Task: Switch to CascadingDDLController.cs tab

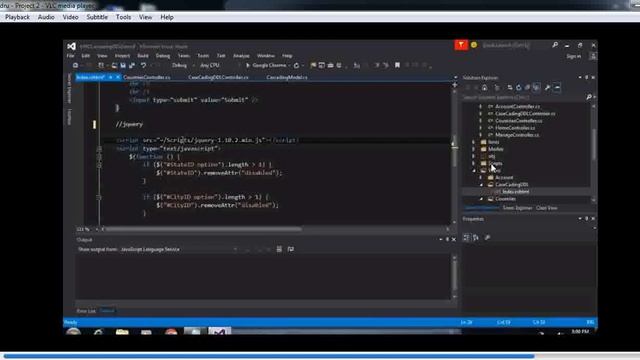Action: pos(218,77)
